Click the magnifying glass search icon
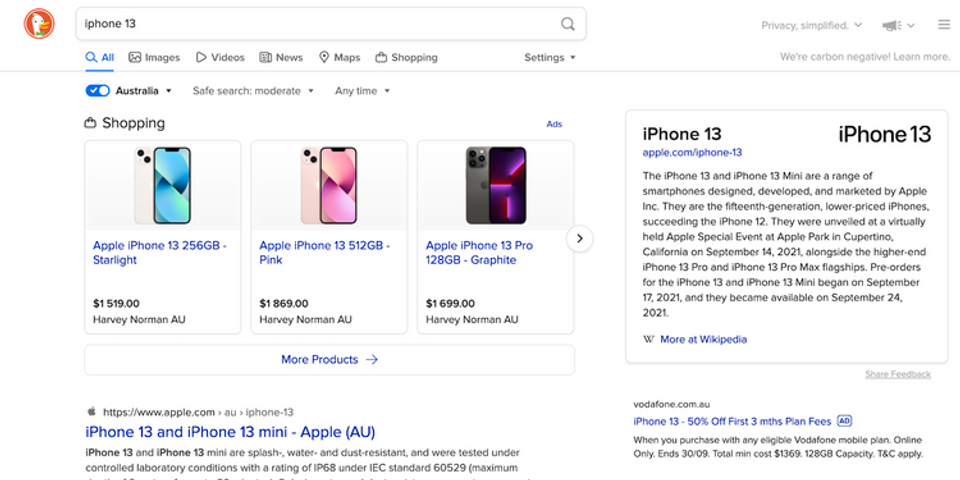The image size is (960, 480). tap(568, 24)
